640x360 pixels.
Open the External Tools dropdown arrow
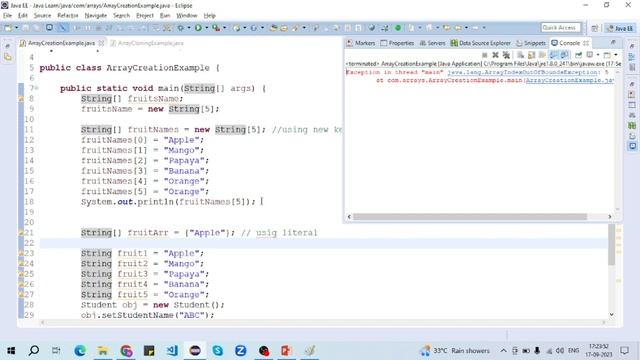coord(224,28)
